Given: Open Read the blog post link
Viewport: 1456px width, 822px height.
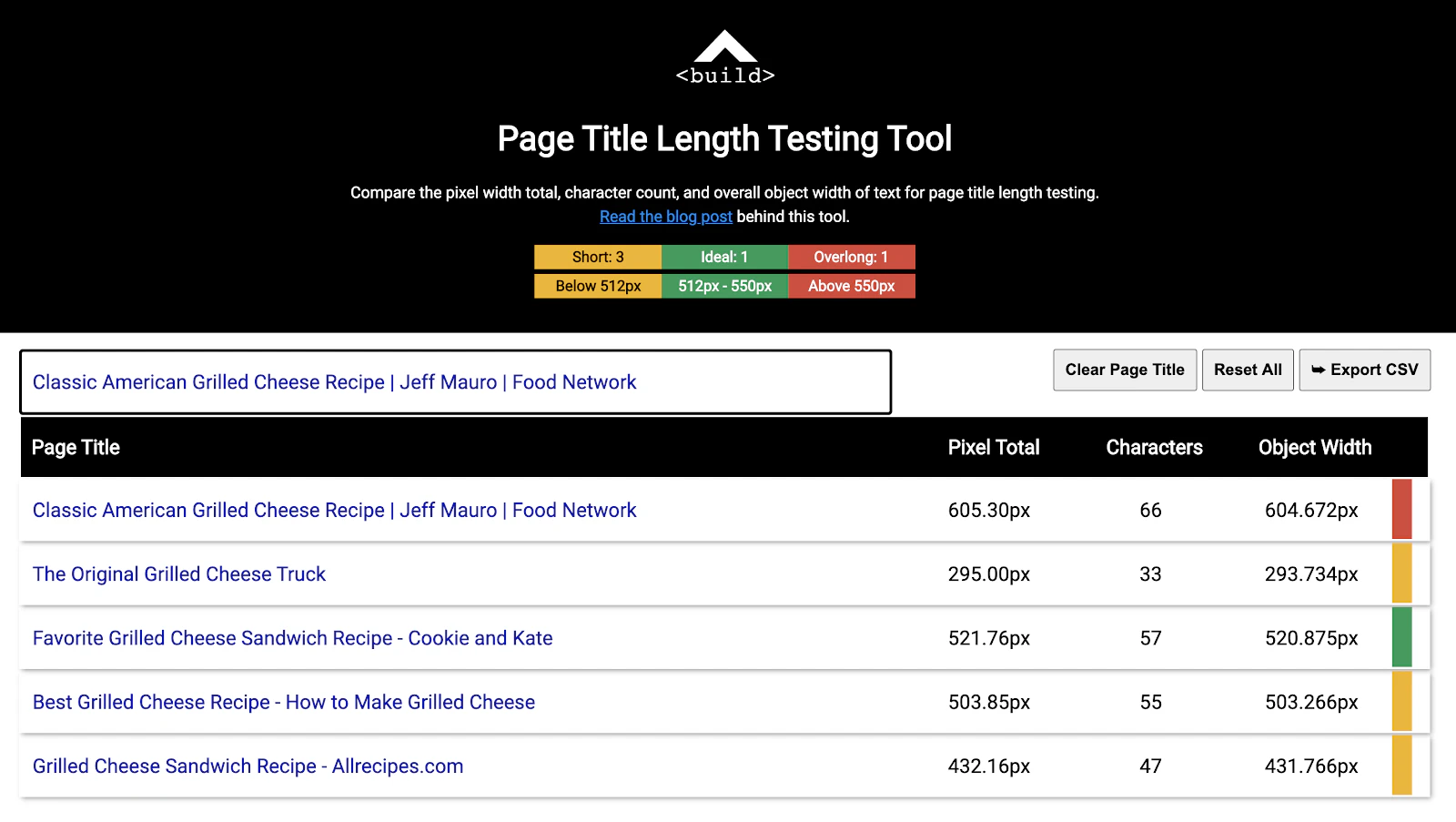Looking at the screenshot, I should coord(665,216).
